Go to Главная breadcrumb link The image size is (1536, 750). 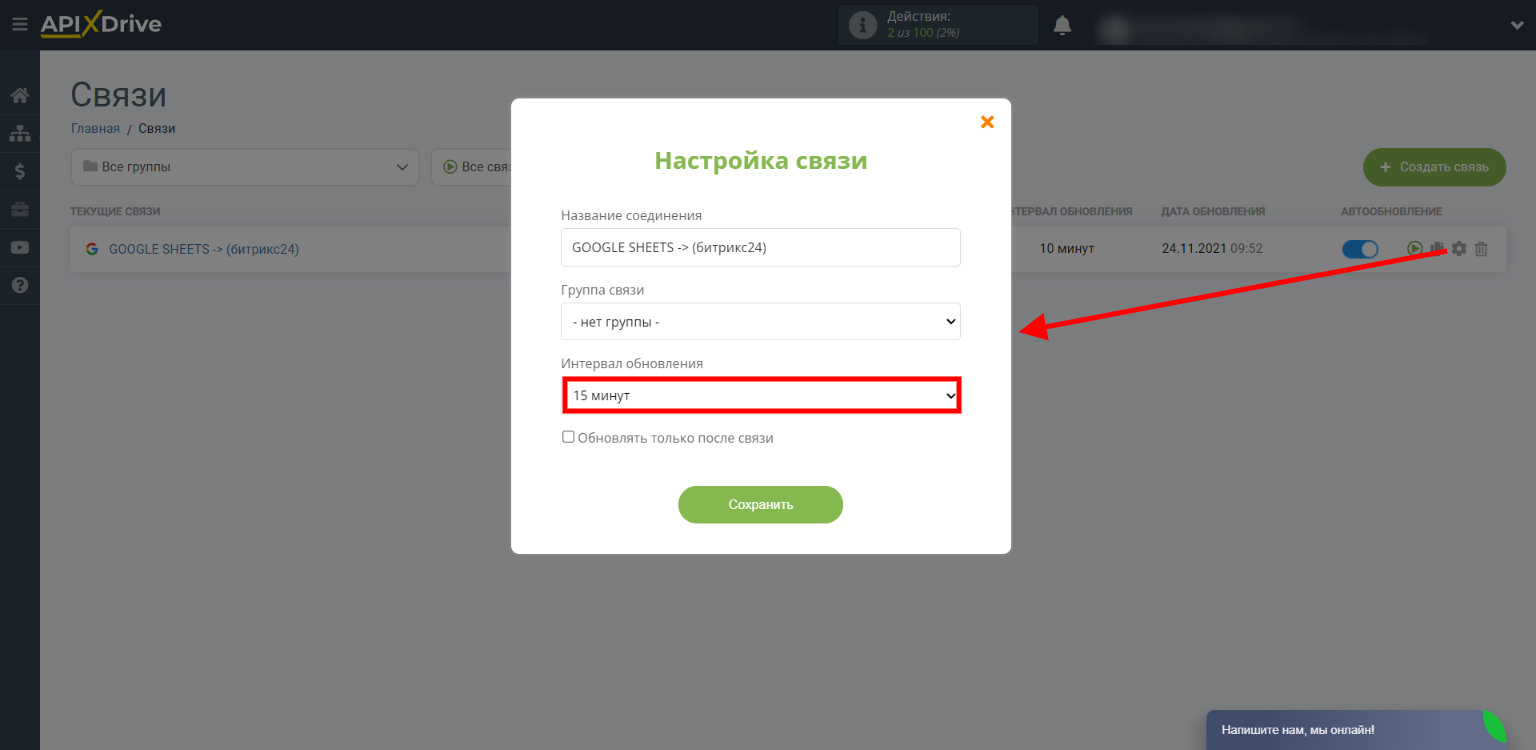pyautogui.click(x=95, y=129)
